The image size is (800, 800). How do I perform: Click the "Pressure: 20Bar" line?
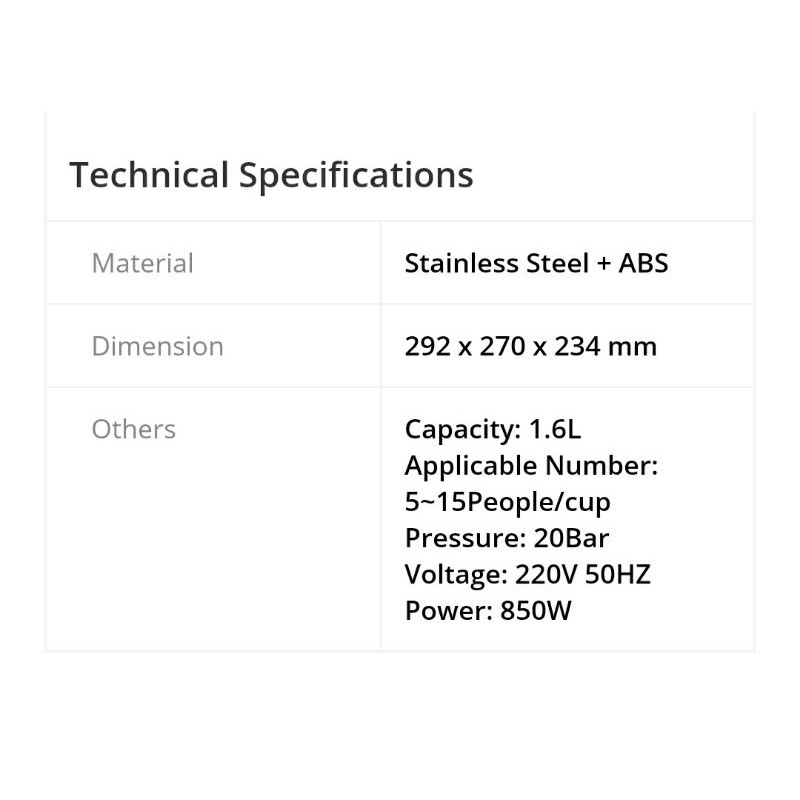506,538
